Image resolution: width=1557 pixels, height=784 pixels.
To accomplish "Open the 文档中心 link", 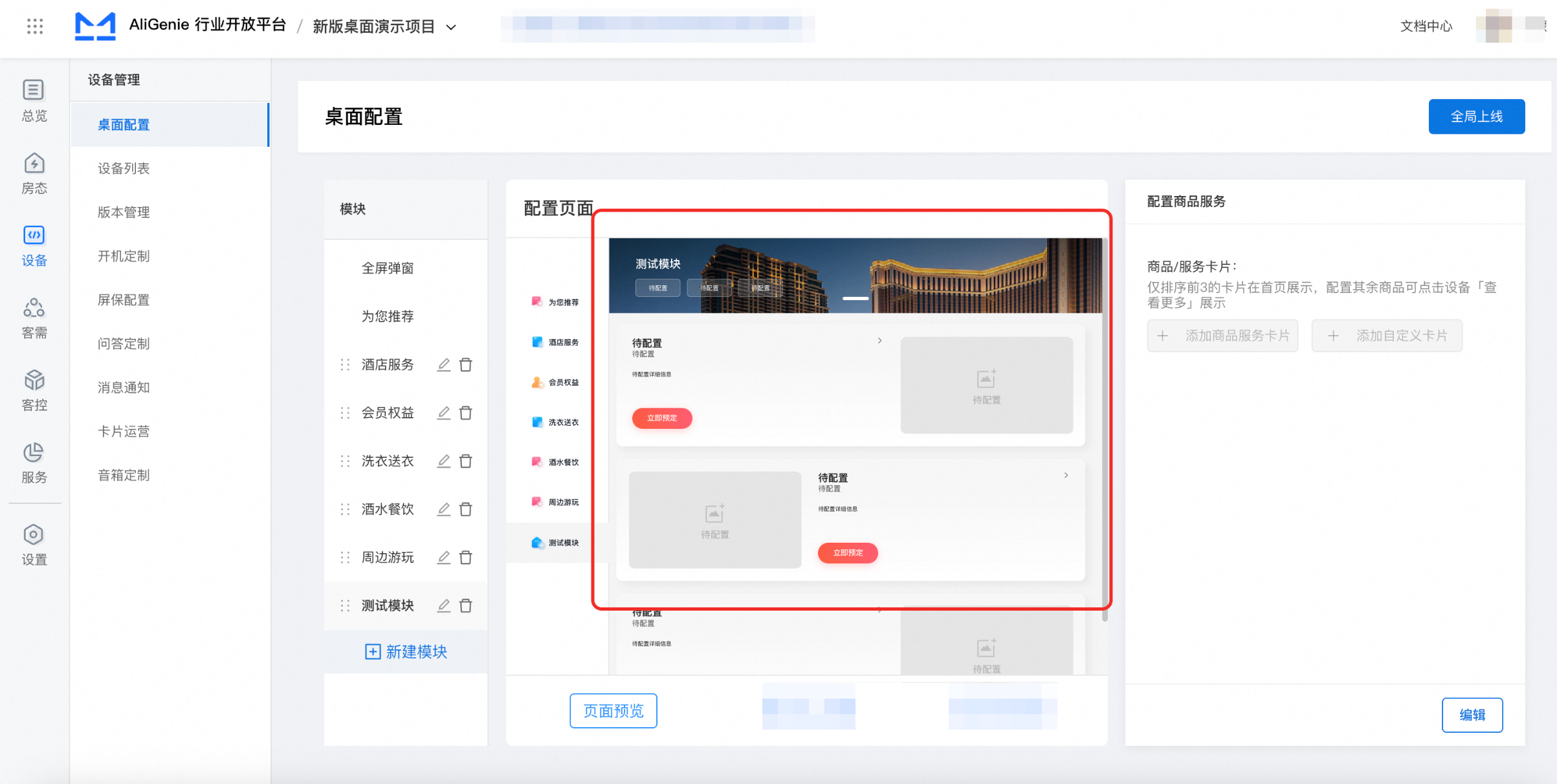I will click(1426, 27).
